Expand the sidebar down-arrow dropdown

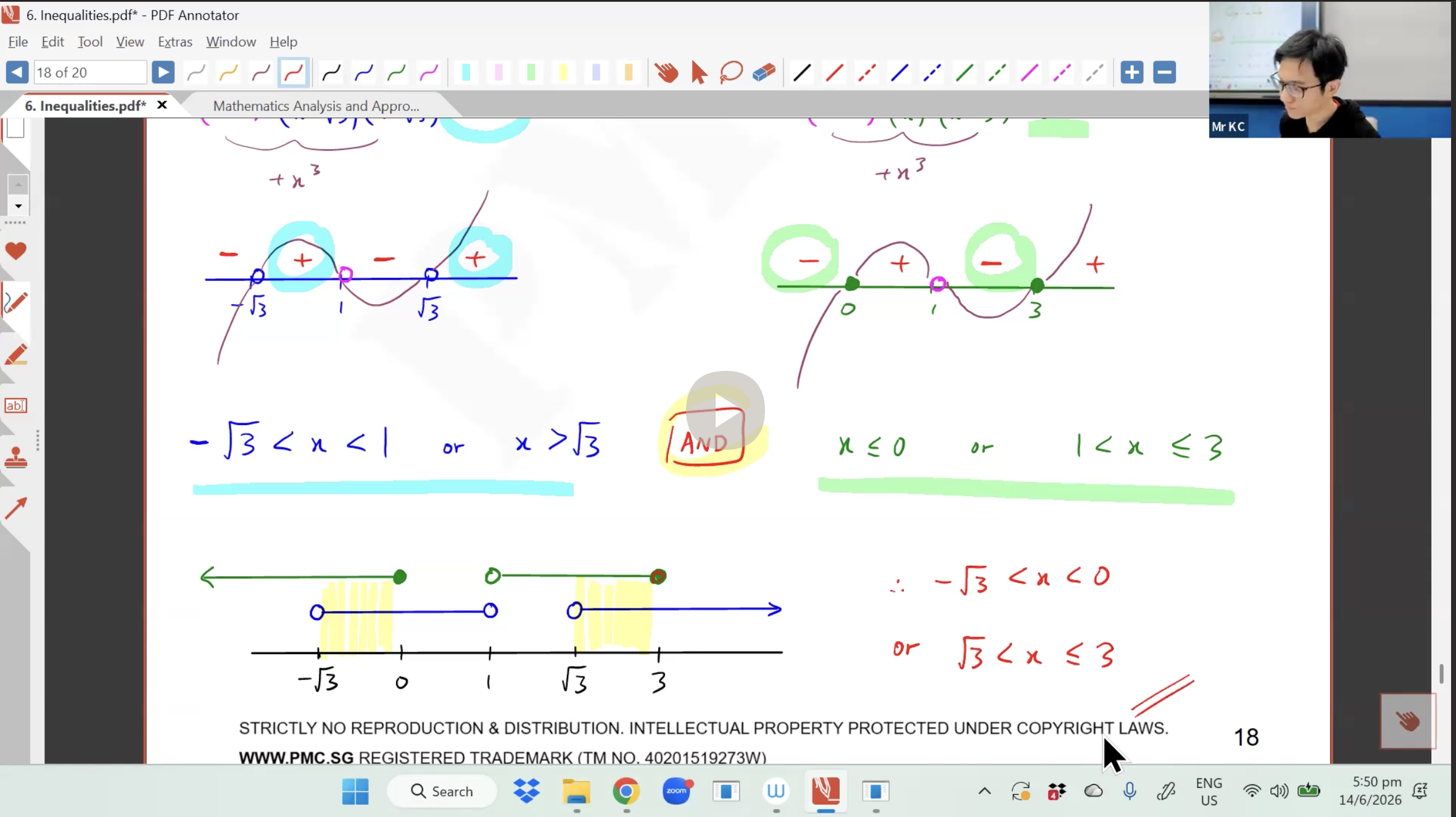18,206
